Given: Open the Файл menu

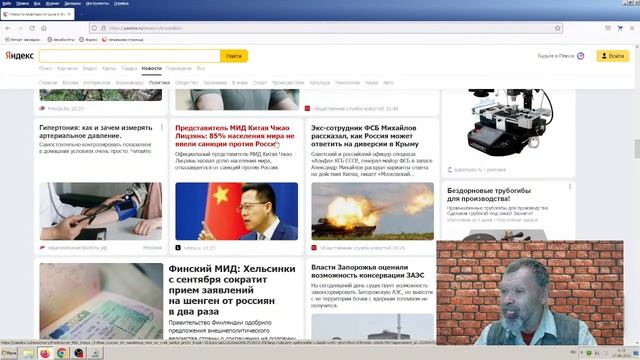Looking at the screenshot, I should (x=6, y=3).
